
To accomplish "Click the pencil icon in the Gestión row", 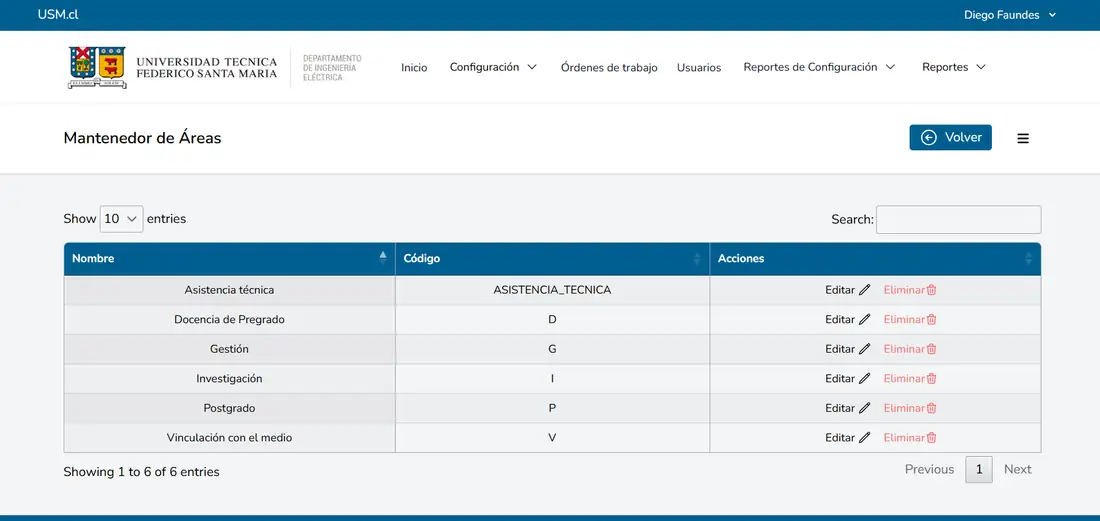I will coord(864,349).
